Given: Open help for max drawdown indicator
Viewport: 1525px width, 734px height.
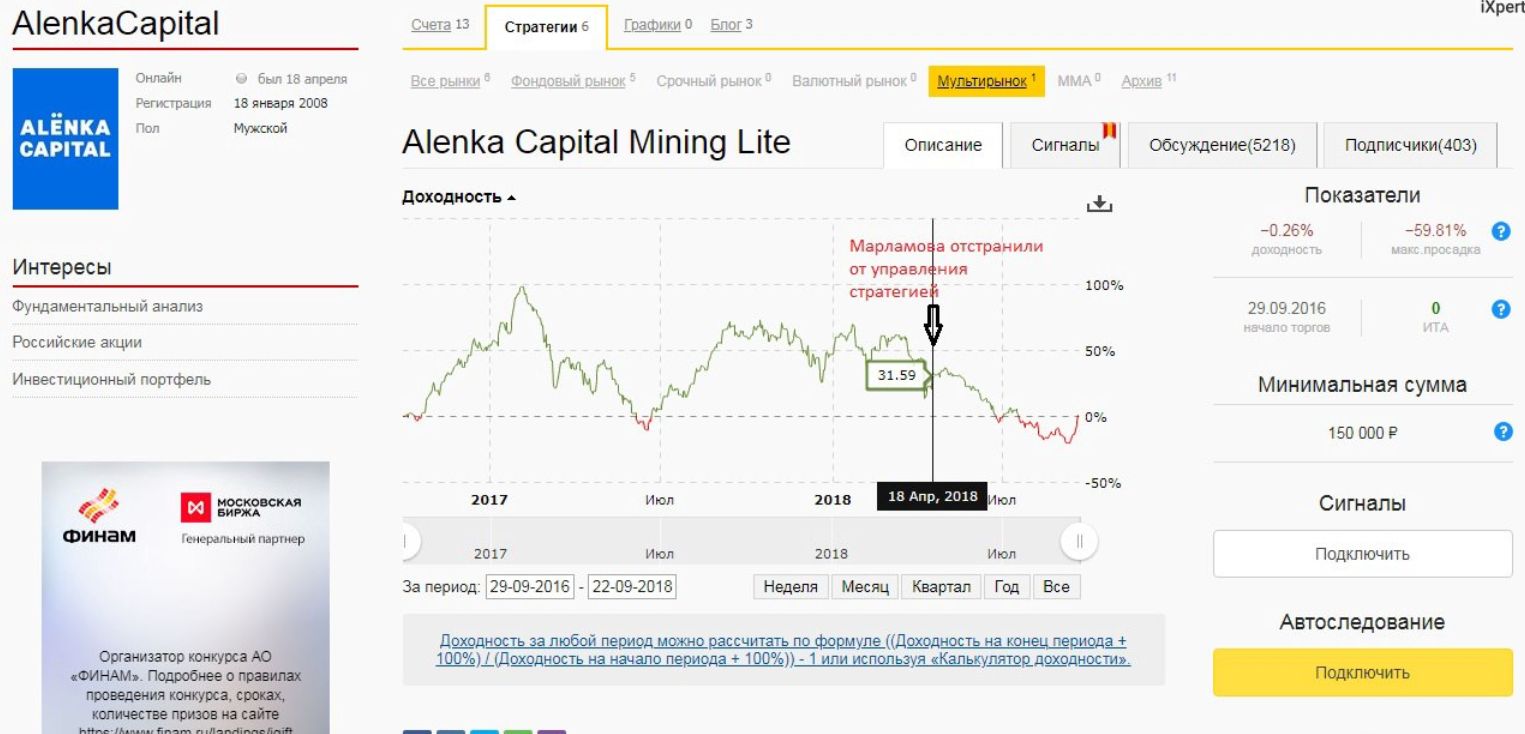Looking at the screenshot, I should (1499, 231).
